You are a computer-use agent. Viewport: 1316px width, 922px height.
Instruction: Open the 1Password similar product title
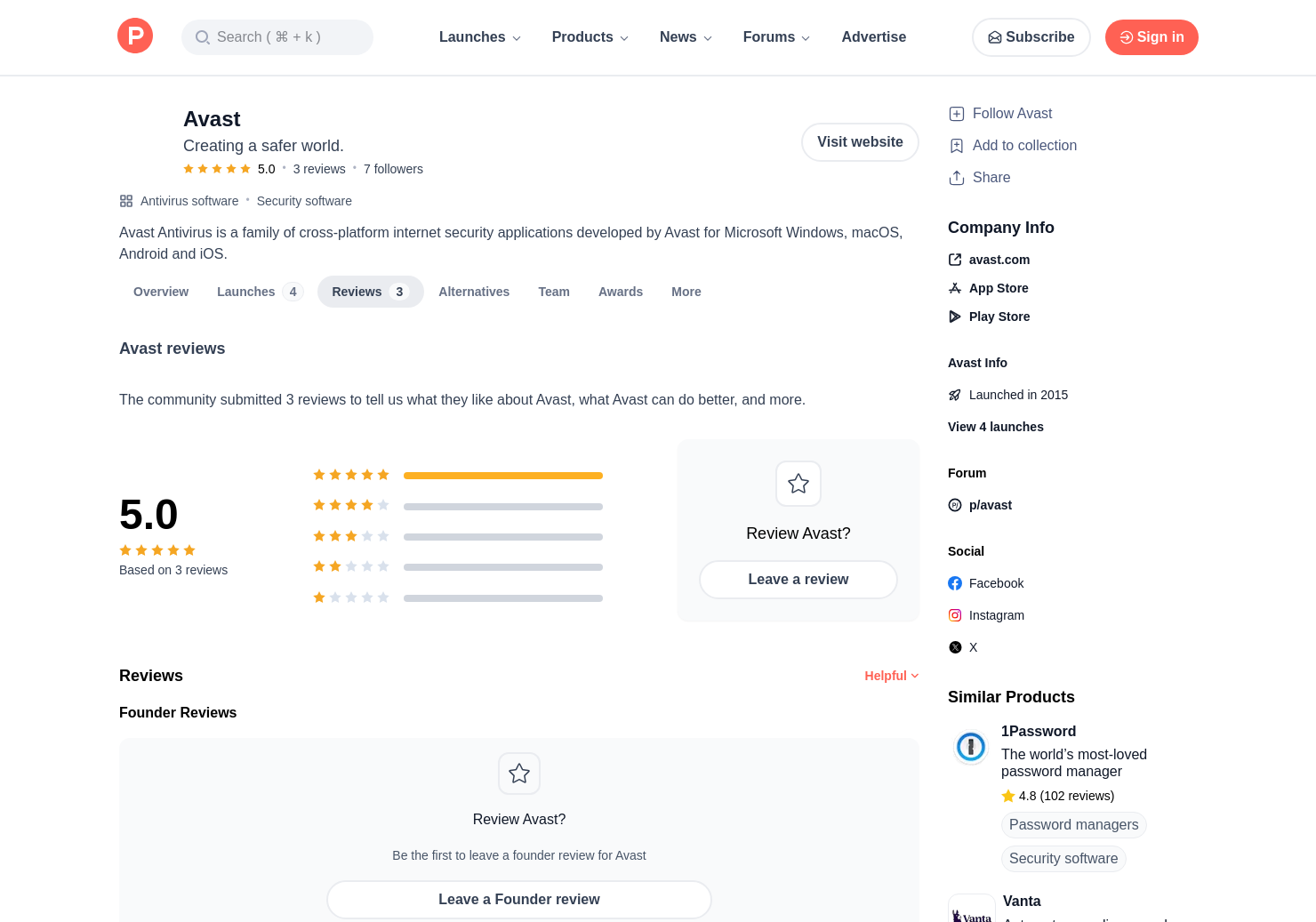pyautogui.click(x=1039, y=732)
